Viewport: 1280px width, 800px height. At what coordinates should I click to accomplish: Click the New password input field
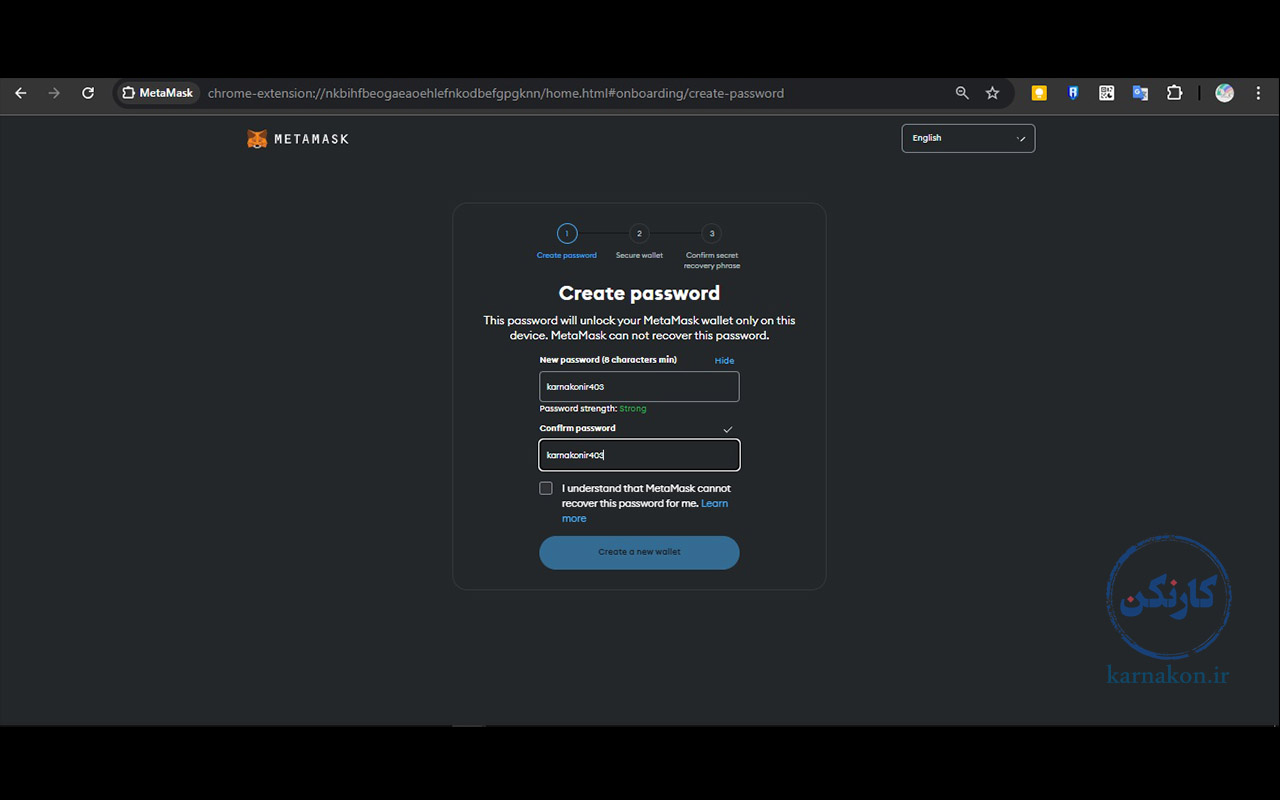click(639, 387)
